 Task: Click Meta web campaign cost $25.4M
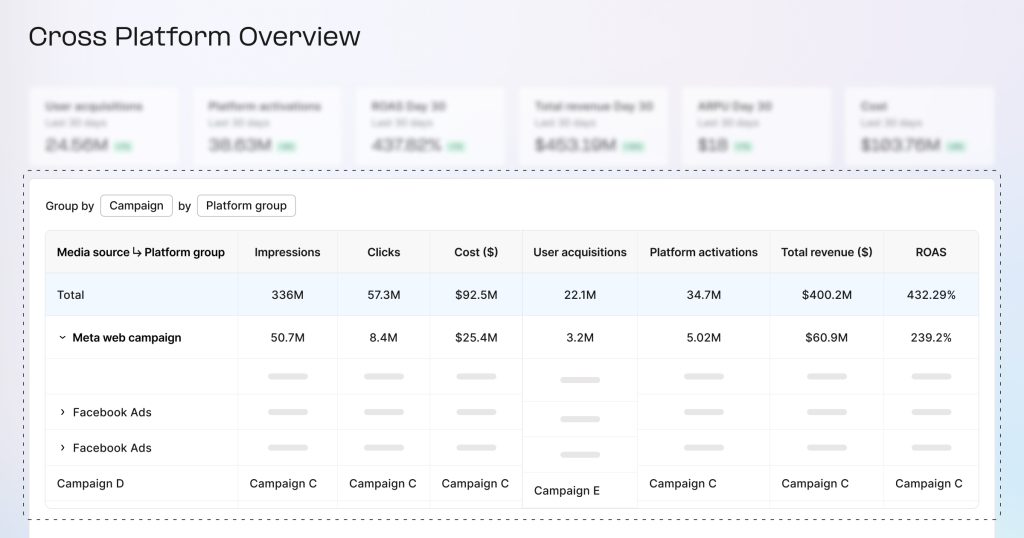[x=476, y=338]
